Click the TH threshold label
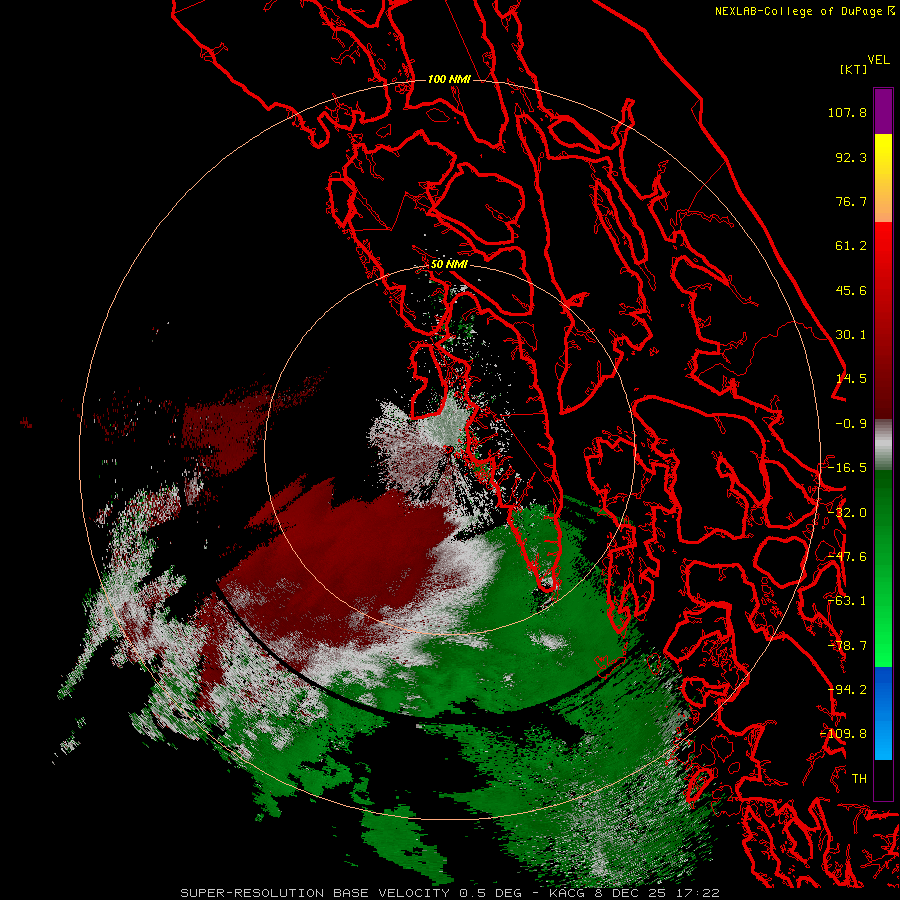This screenshot has height=900, width=900. point(859,779)
